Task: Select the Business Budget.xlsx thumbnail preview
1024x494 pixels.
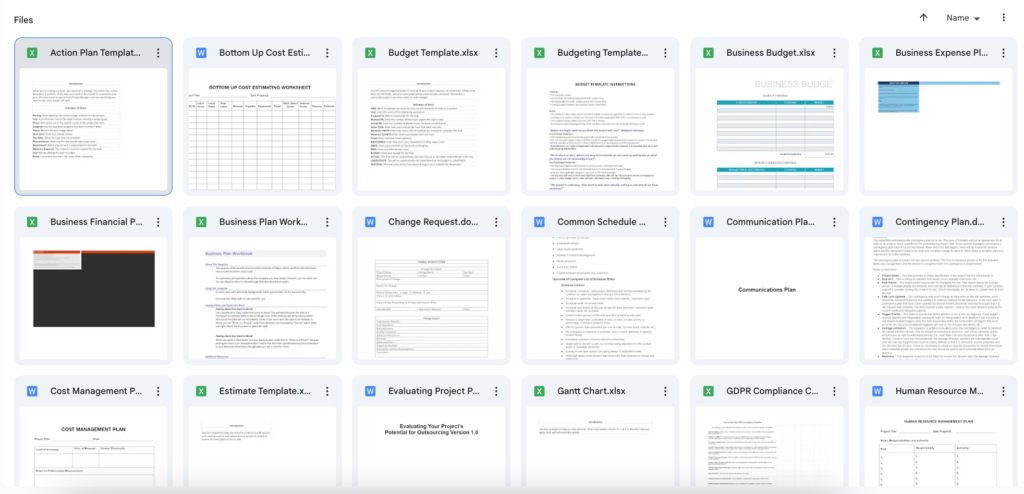Action: (770, 129)
